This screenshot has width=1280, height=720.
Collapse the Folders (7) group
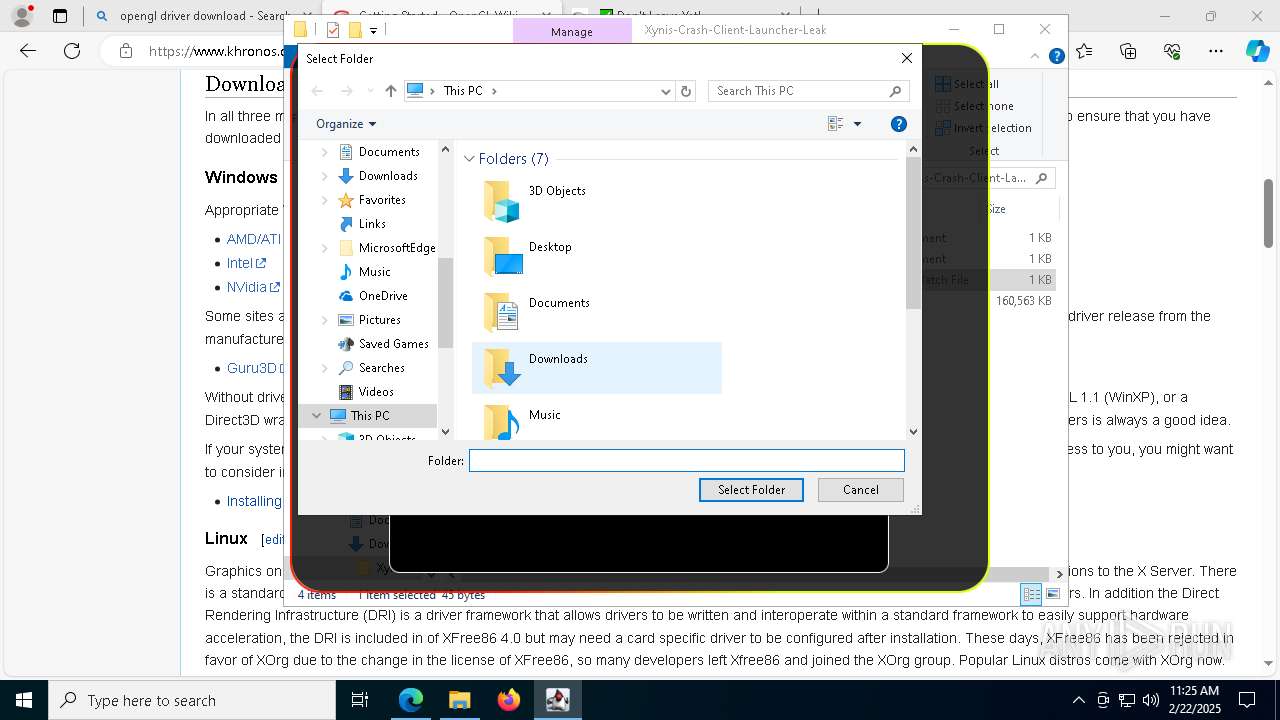point(469,159)
